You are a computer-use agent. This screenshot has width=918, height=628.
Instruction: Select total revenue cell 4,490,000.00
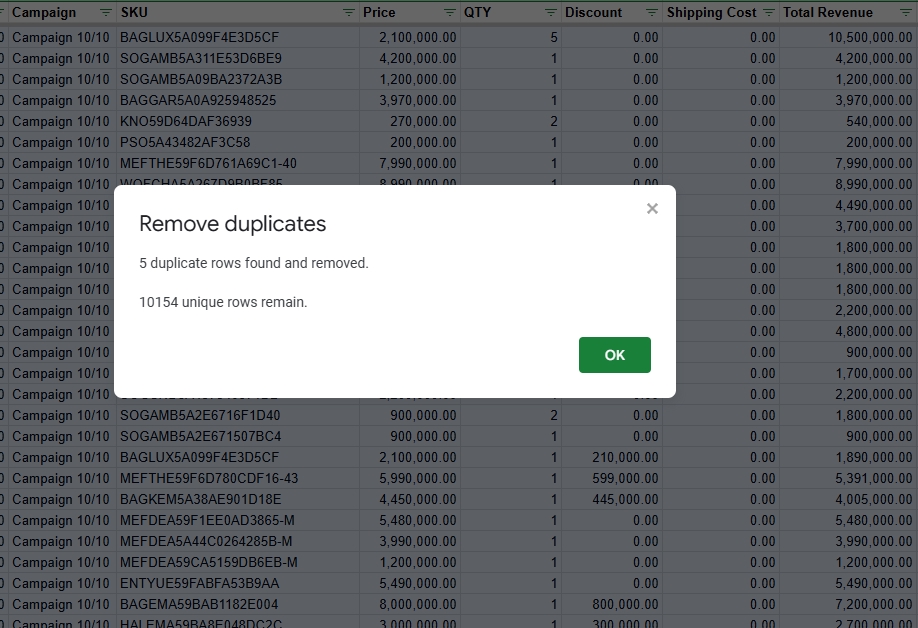[x=848, y=206]
